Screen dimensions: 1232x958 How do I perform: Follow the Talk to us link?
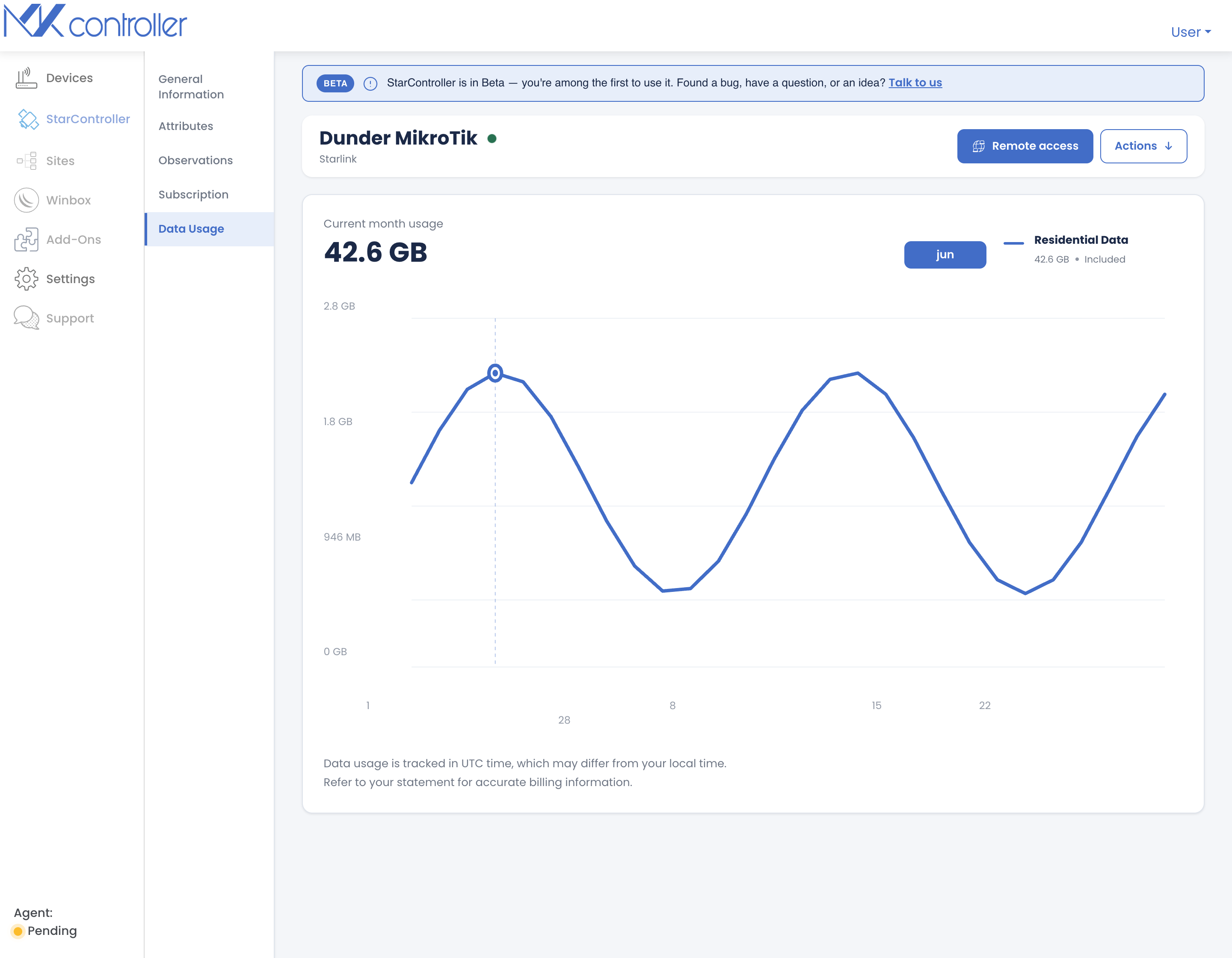[915, 83]
